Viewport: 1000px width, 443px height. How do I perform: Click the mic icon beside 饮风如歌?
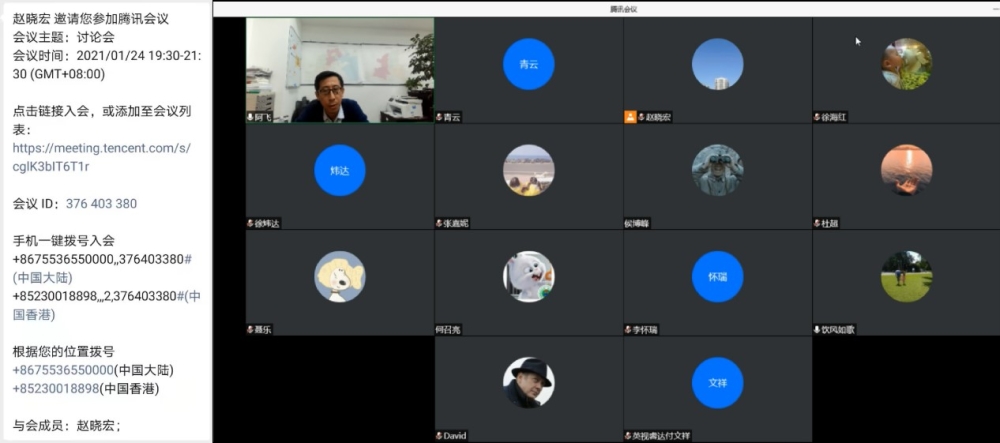(x=817, y=330)
